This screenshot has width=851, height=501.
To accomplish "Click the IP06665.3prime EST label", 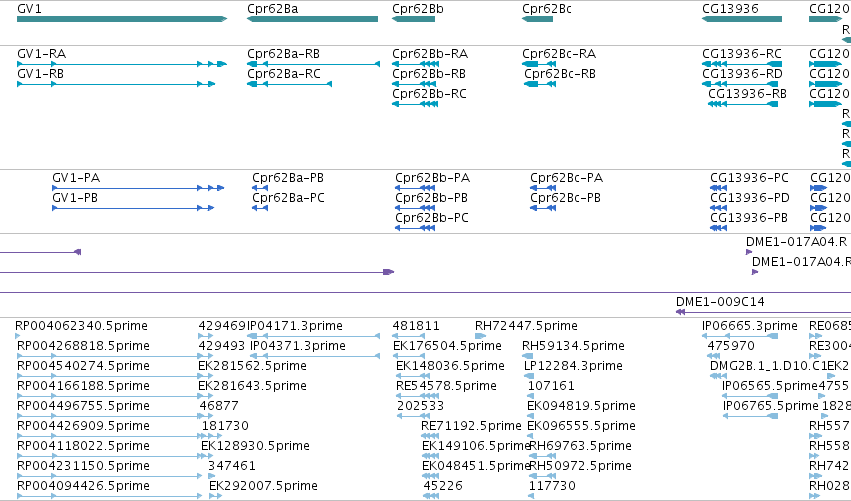I will 750,326.
